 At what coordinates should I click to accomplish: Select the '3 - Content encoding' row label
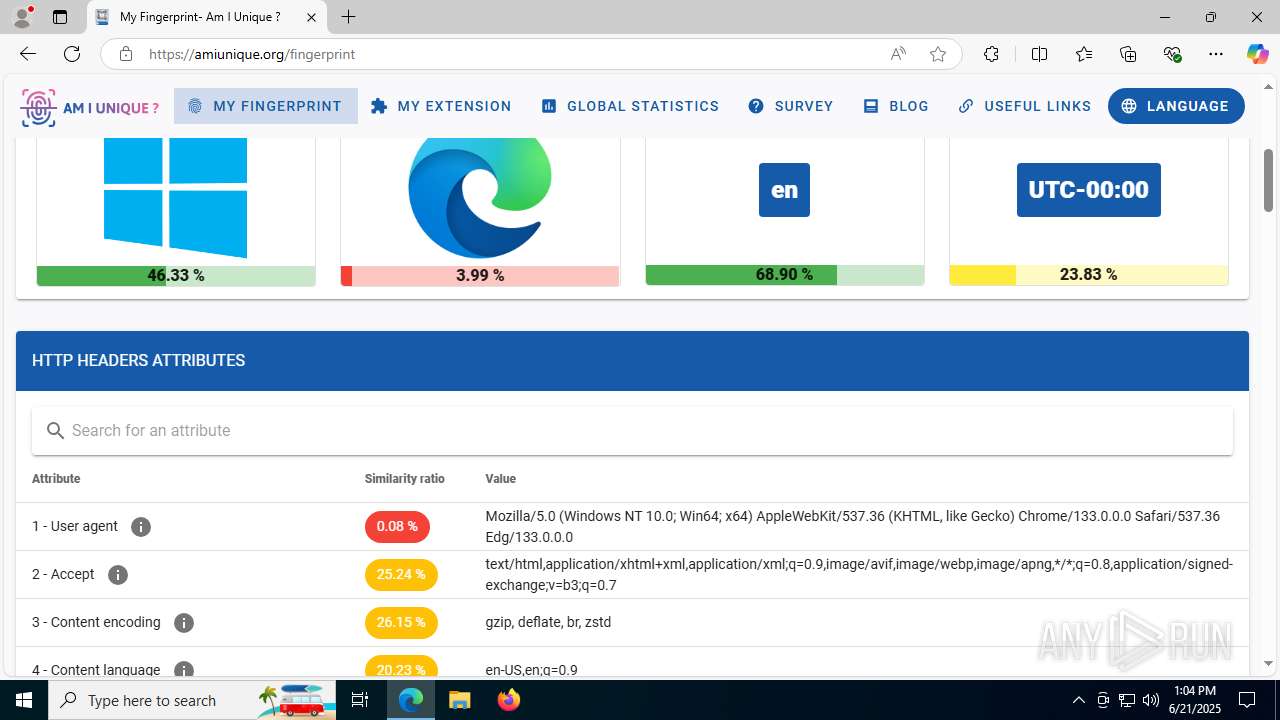pyautogui.click(x=96, y=622)
